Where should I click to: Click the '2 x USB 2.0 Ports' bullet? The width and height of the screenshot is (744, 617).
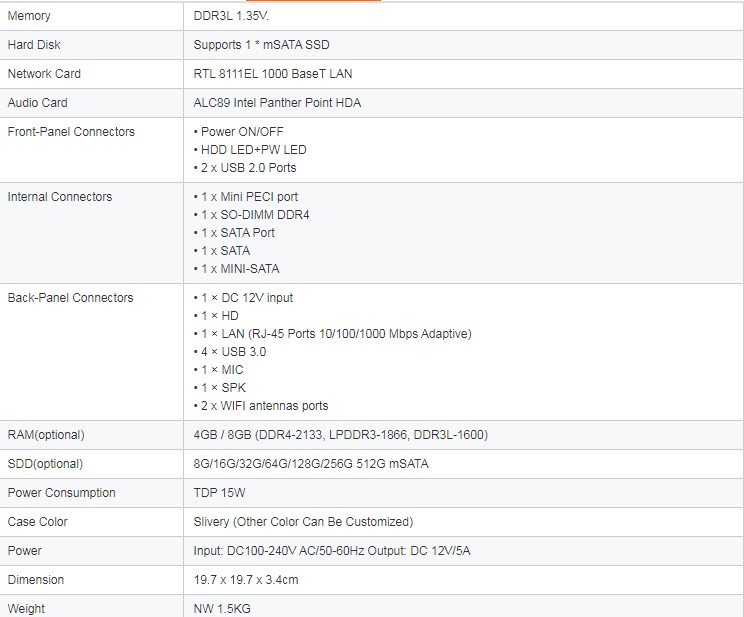coord(248,168)
